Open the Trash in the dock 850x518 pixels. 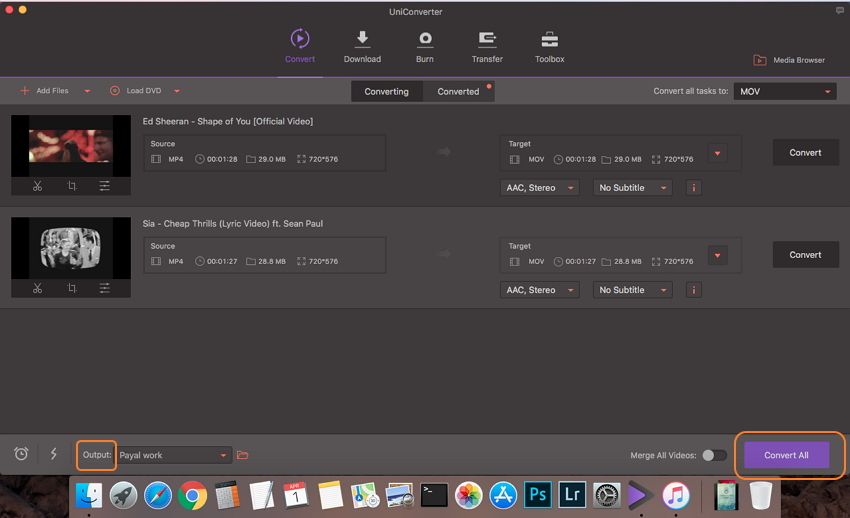[x=761, y=495]
